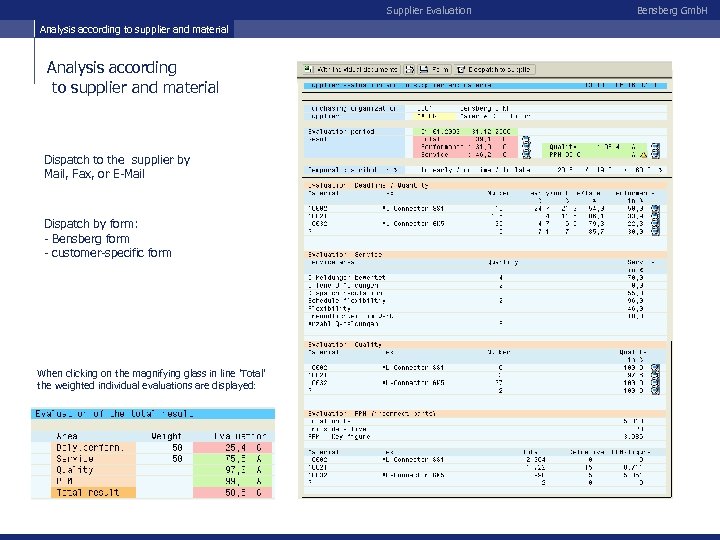Viewport: 720px width, 540px height.
Task: Click the red 50,5 total evaluation value
Action: point(233,493)
